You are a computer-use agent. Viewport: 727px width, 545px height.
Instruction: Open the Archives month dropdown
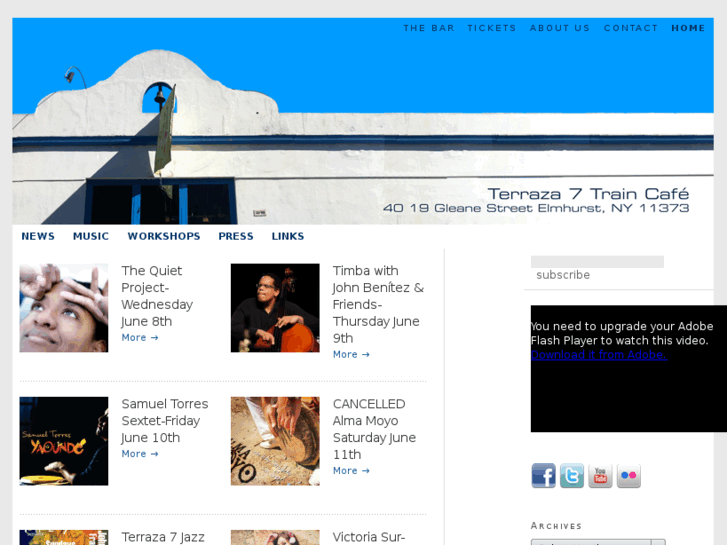click(x=598, y=542)
